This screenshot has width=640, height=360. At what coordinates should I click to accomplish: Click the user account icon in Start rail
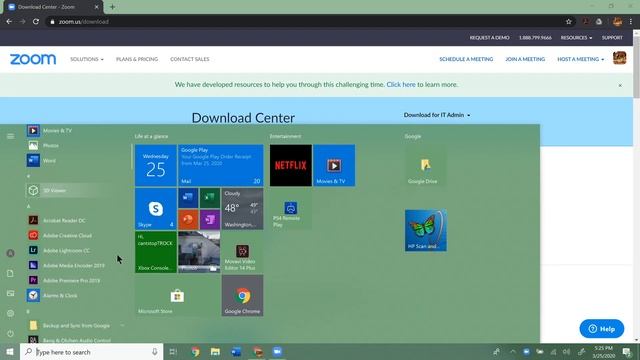click(x=11, y=253)
